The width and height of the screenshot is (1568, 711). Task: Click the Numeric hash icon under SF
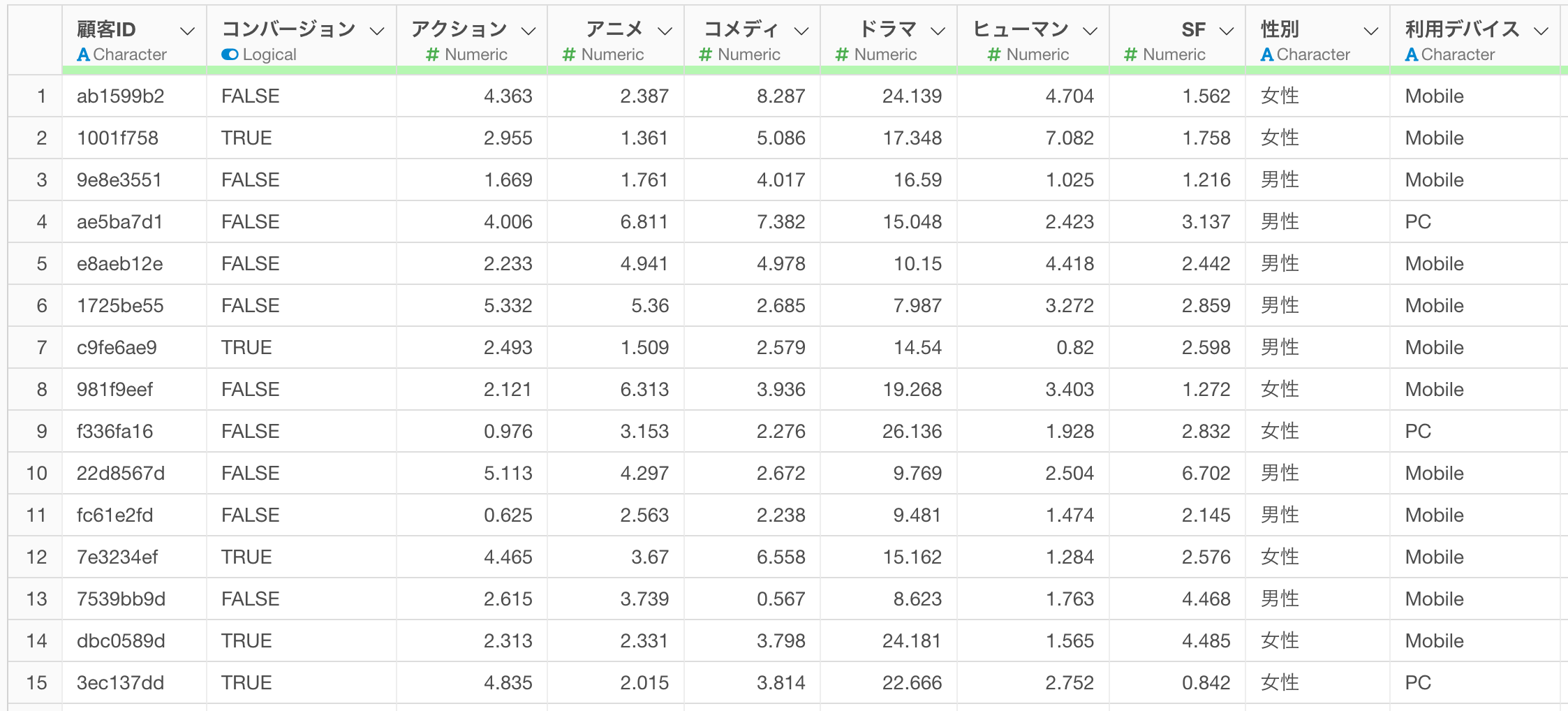[x=1131, y=54]
